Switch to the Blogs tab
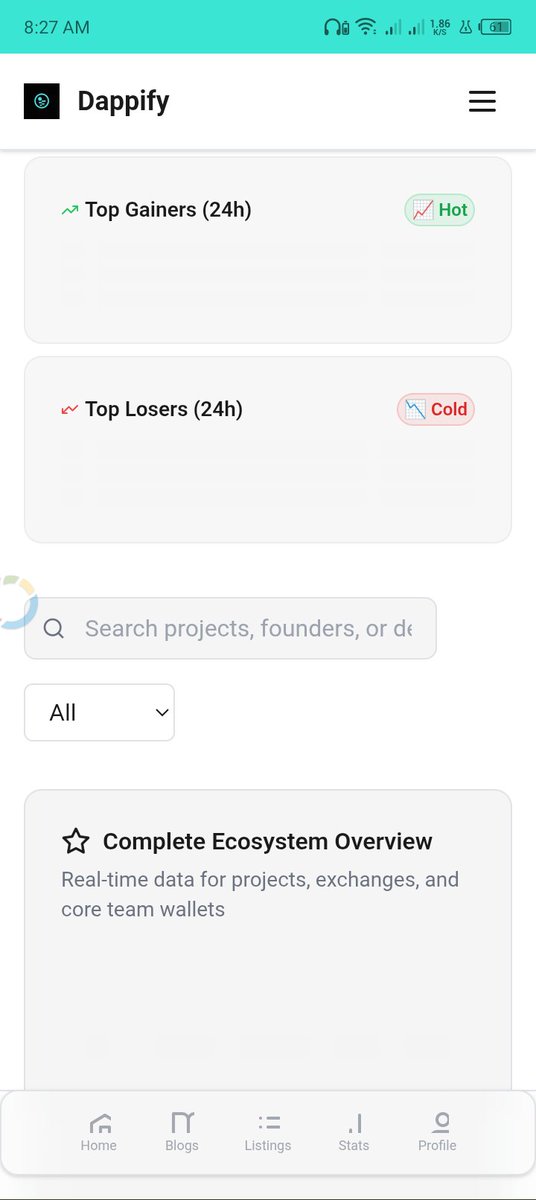The height and width of the screenshot is (1200, 536). [x=182, y=1132]
